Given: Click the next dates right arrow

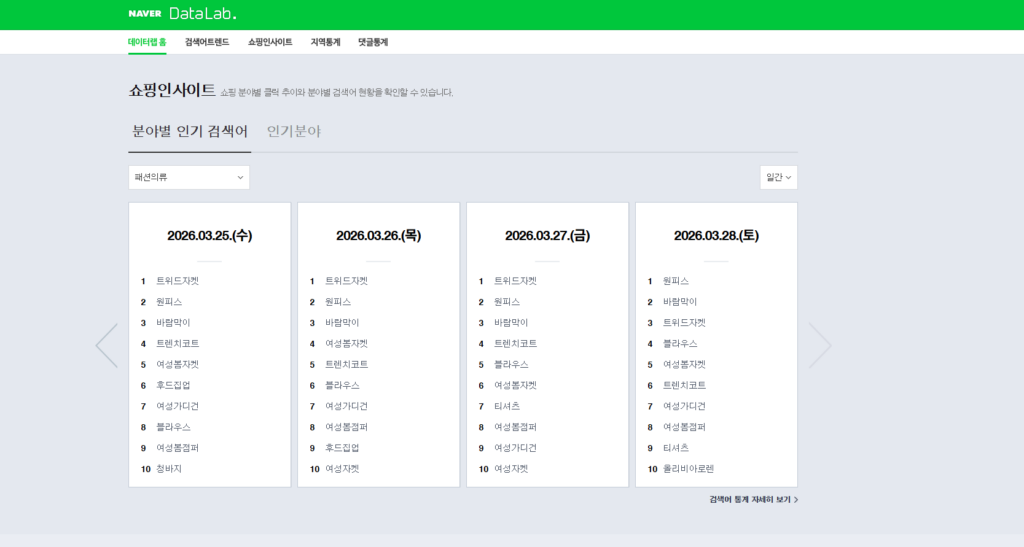Looking at the screenshot, I should pyautogui.click(x=819, y=345).
